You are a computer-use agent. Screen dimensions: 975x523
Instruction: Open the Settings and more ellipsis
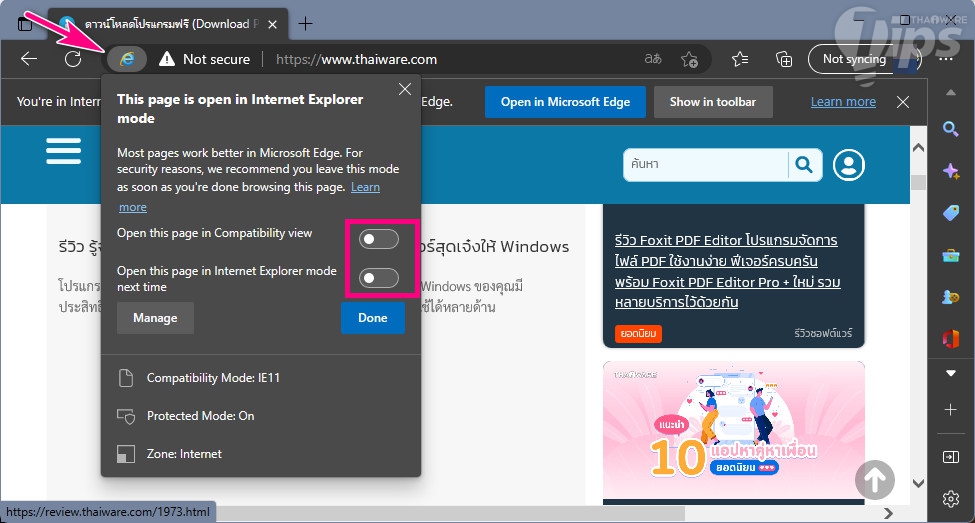click(x=946, y=59)
